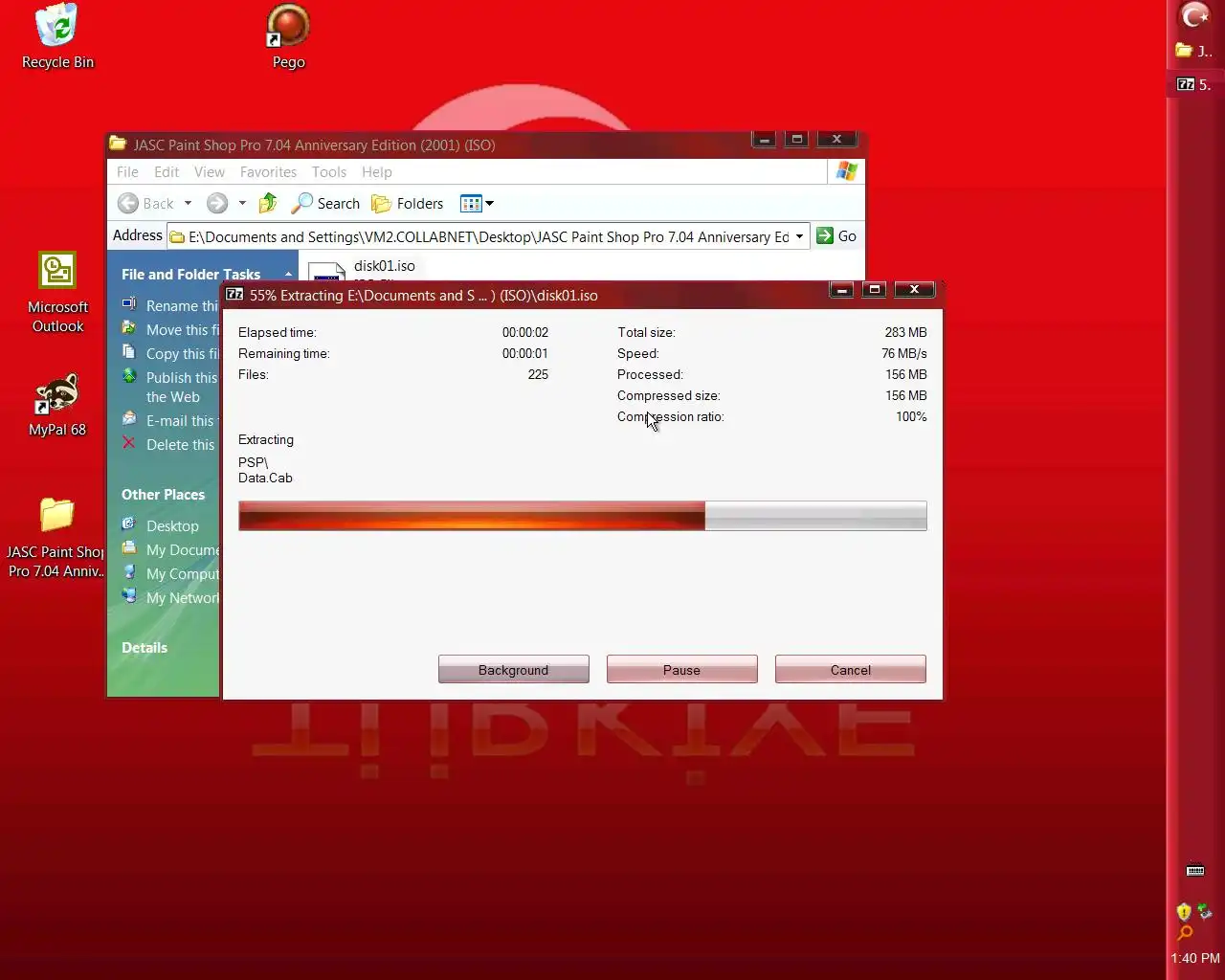
Task: Open the Microsoft Outlook desktop icon
Action: pyautogui.click(x=57, y=292)
